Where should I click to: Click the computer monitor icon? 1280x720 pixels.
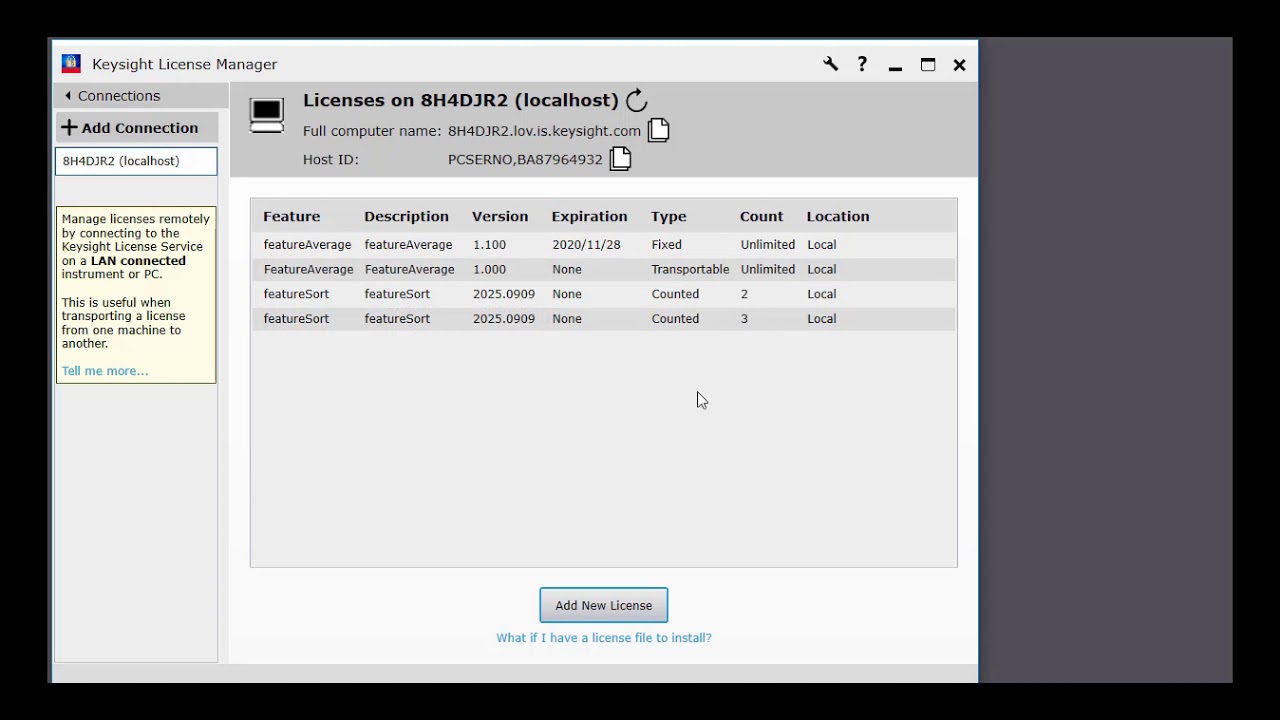[x=267, y=116]
